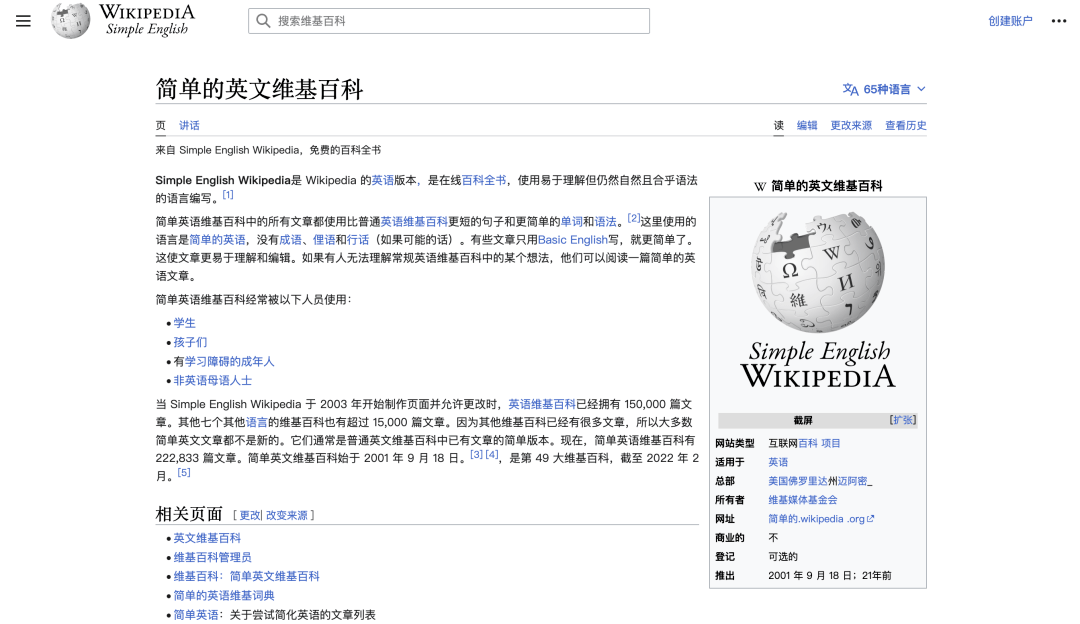Open the 编辑 edit tab
This screenshot has width=1080, height=624.
(807, 125)
